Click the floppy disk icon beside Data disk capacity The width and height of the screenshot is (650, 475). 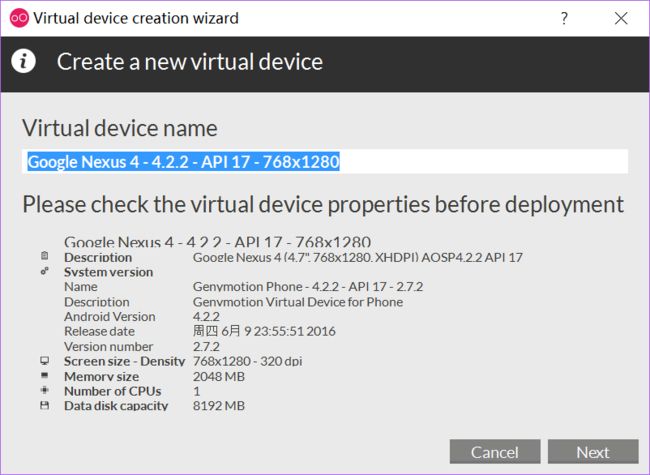[x=45, y=405]
